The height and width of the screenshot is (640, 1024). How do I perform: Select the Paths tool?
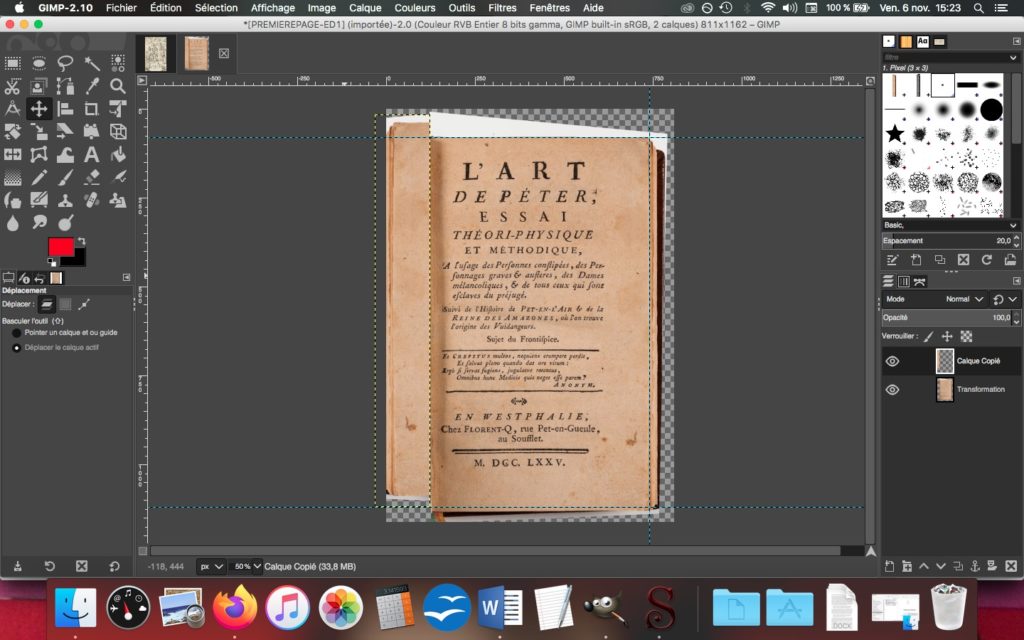(x=65, y=86)
